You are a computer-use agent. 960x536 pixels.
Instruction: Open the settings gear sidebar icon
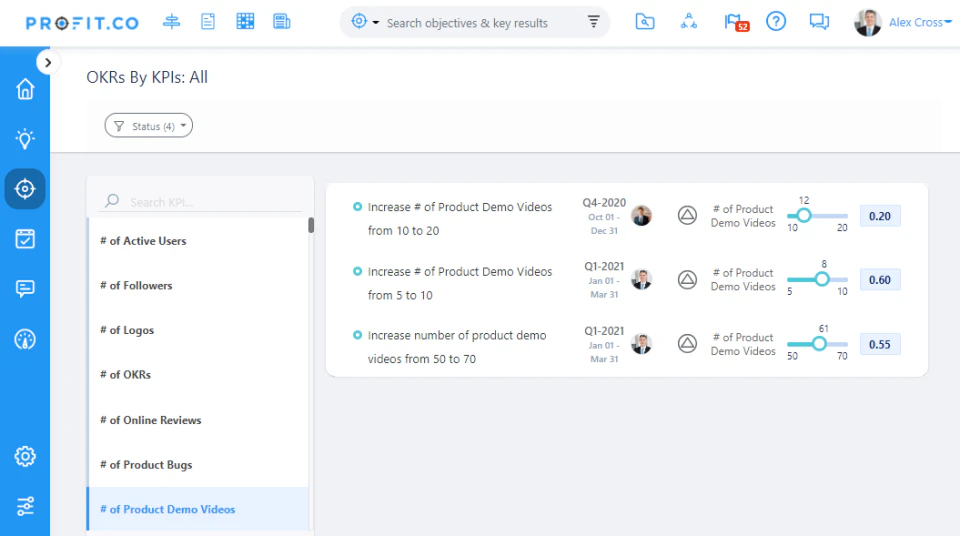25,456
